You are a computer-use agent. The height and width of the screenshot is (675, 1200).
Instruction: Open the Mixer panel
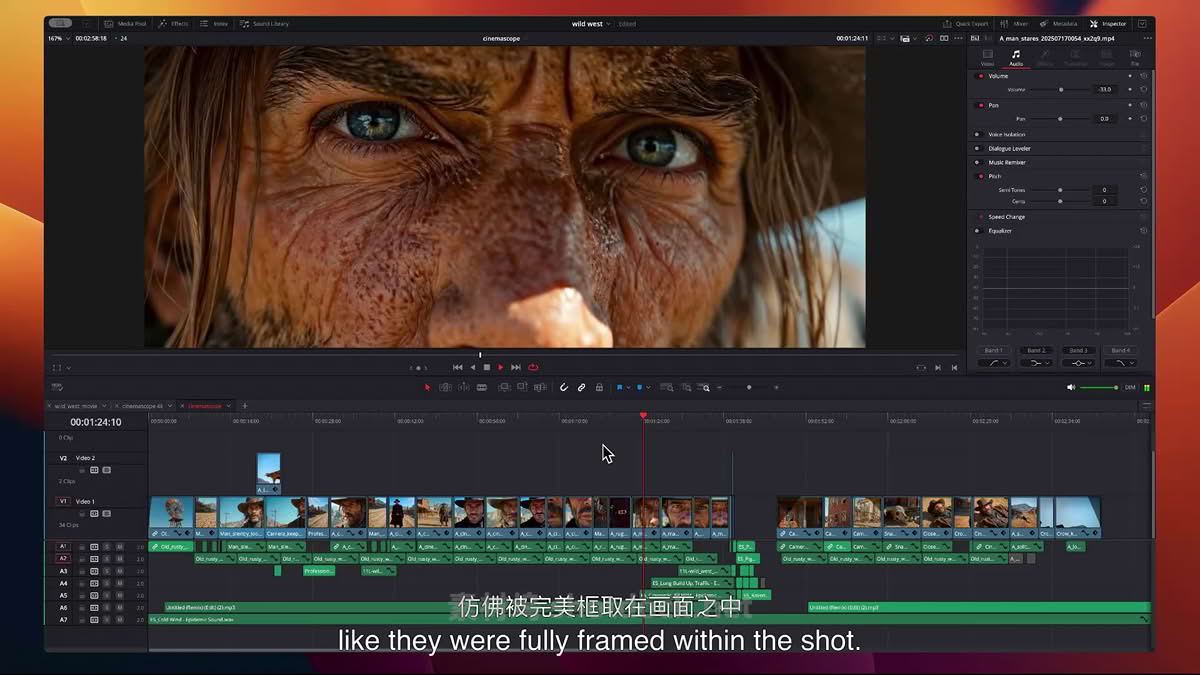coord(1014,23)
